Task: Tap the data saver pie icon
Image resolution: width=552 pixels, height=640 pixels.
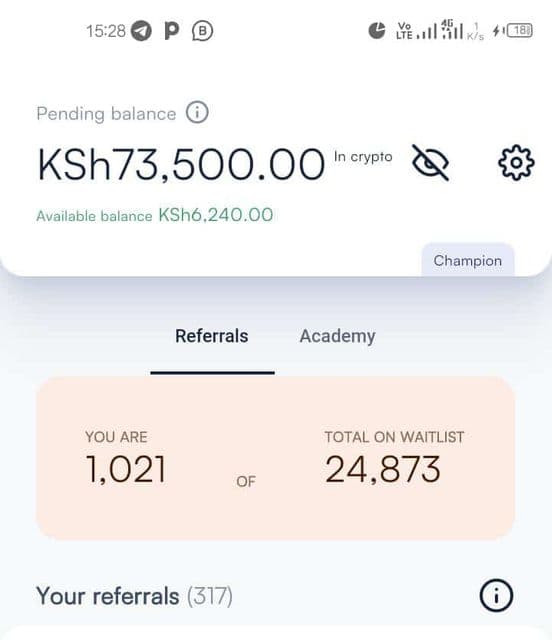Action: [377, 31]
